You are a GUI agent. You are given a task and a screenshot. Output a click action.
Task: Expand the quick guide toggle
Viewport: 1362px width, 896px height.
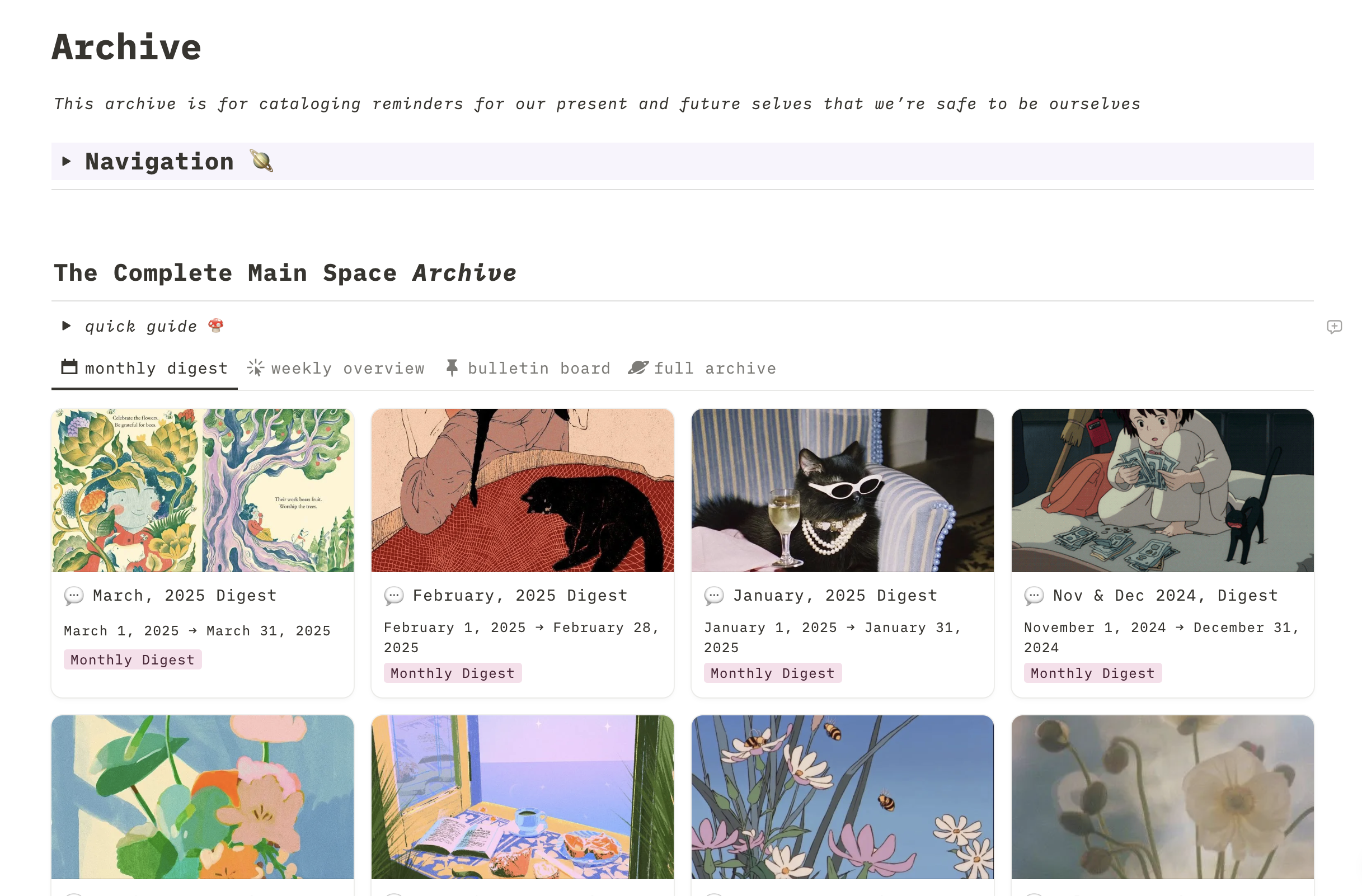67,326
